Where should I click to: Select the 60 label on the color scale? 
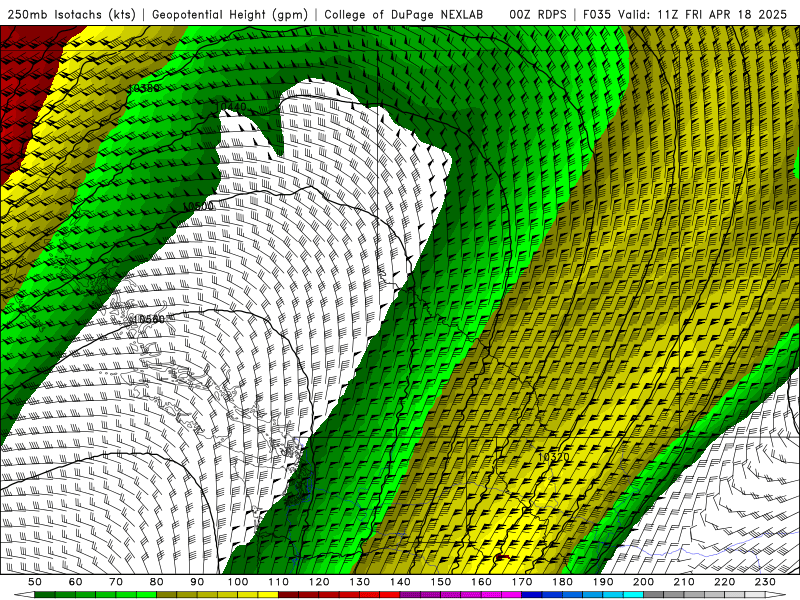pos(75,582)
